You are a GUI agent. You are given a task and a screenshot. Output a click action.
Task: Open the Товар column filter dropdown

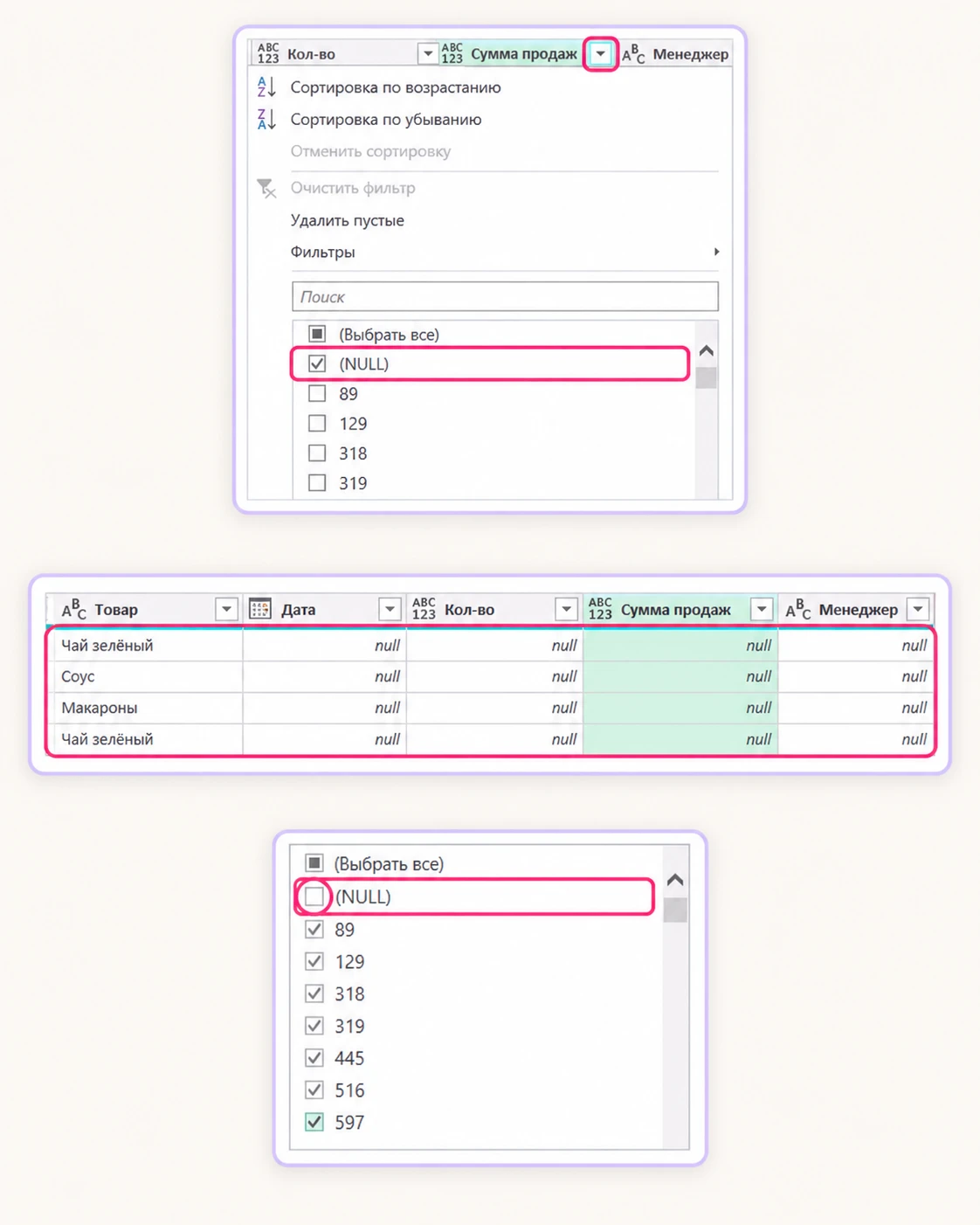pyautogui.click(x=226, y=609)
